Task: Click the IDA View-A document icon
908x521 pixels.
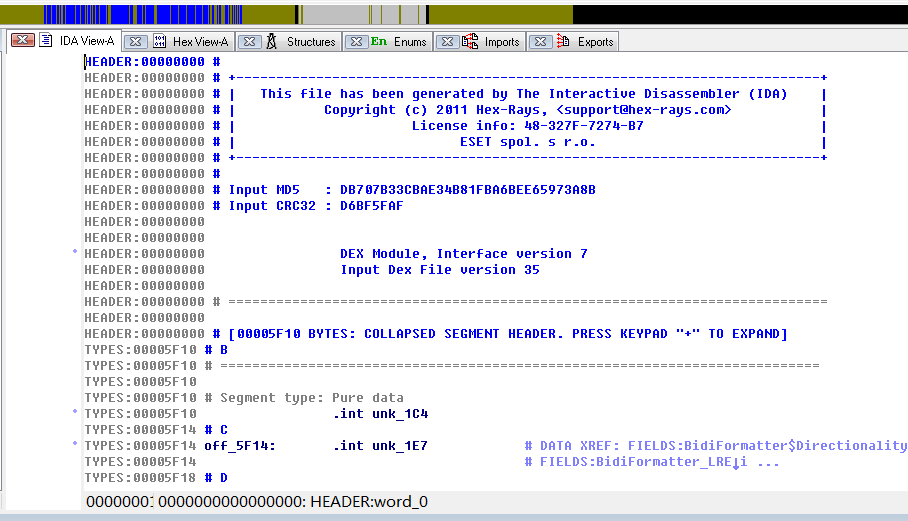Action: point(46,40)
